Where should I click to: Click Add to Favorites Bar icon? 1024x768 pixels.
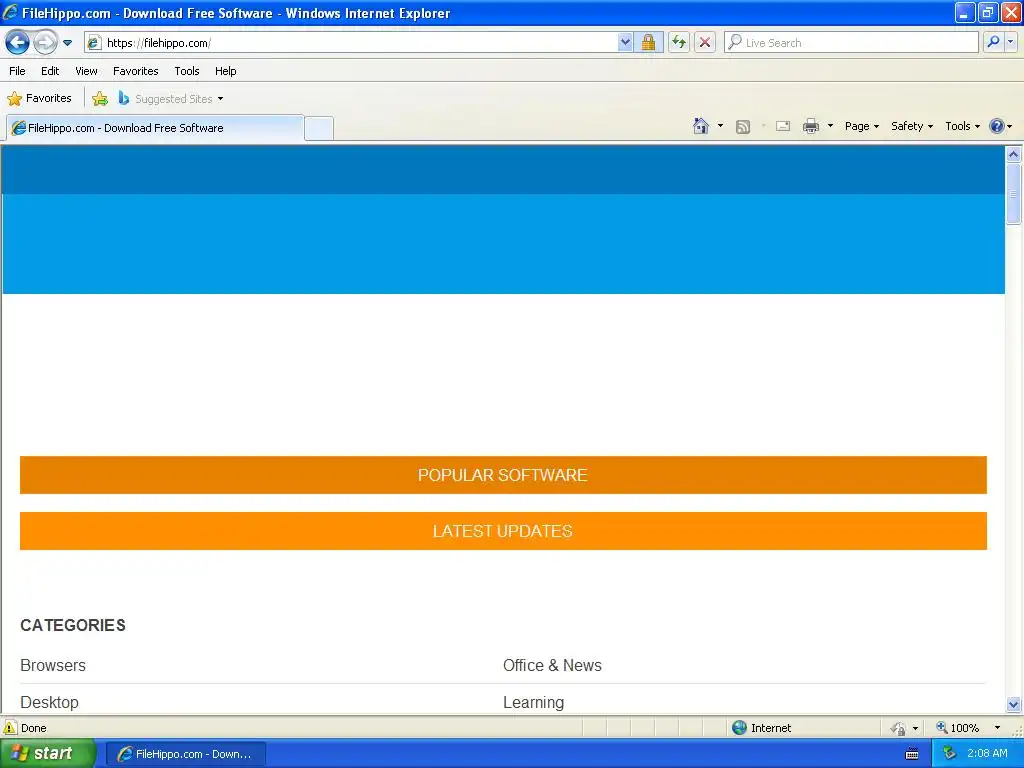100,99
